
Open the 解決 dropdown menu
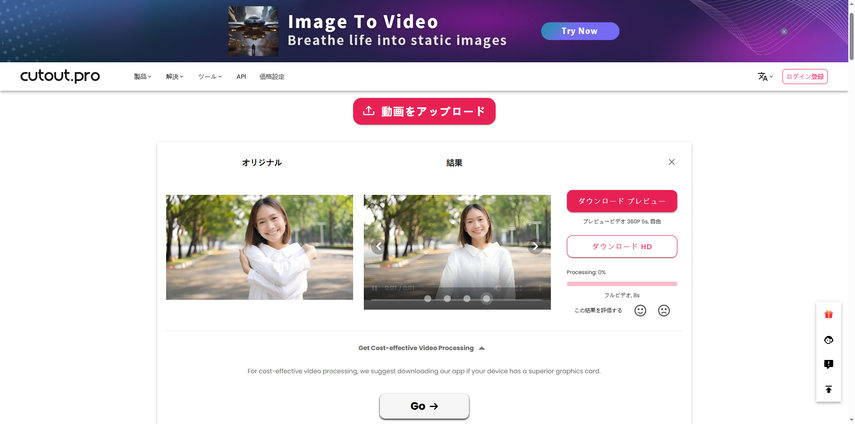pyautogui.click(x=174, y=77)
